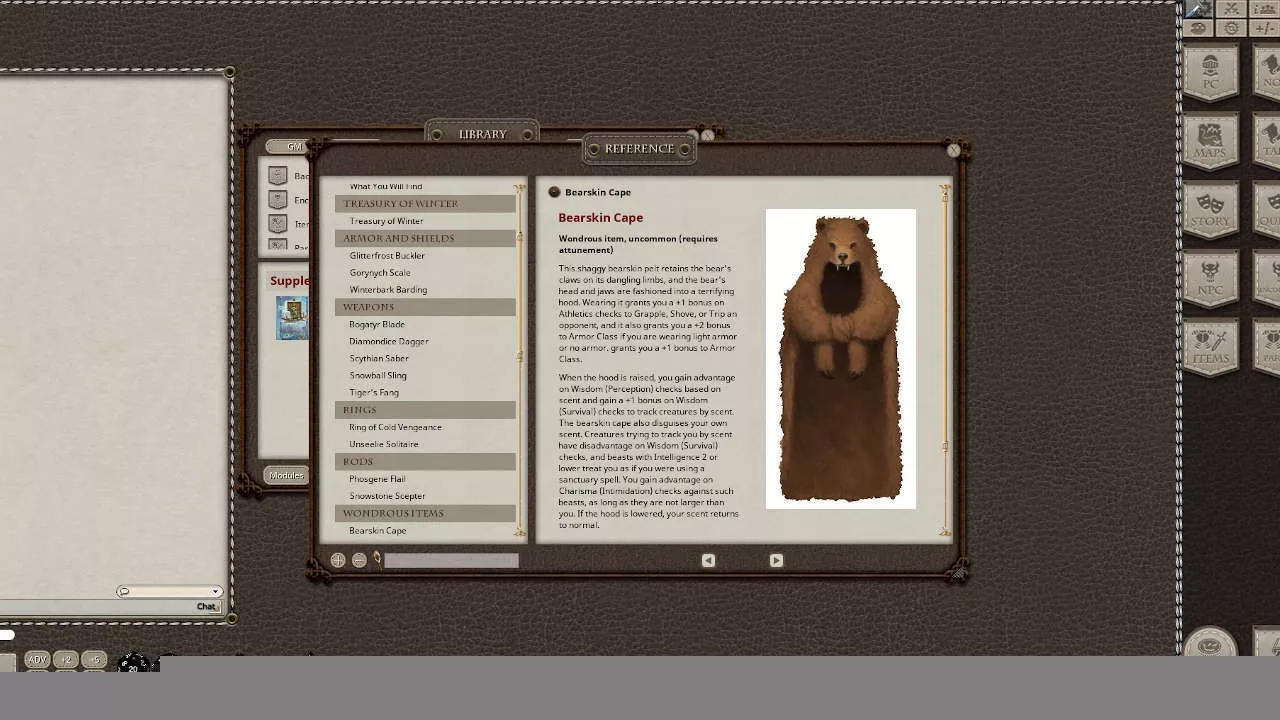Open Unseelie Solitaire entry

(384, 444)
